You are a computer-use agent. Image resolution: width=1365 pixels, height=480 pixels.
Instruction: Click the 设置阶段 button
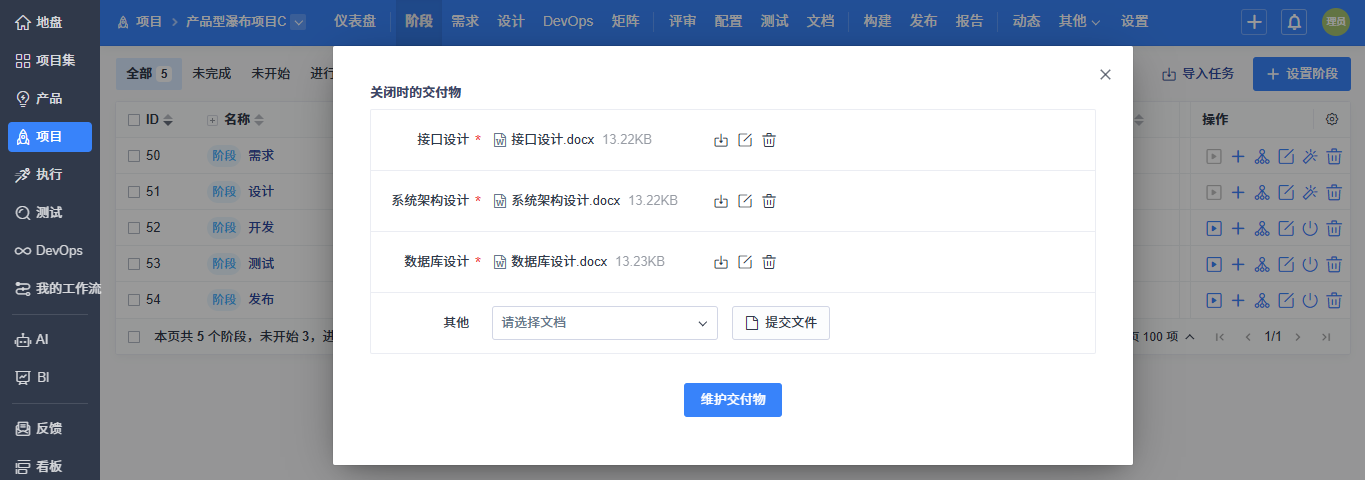click(x=1302, y=74)
